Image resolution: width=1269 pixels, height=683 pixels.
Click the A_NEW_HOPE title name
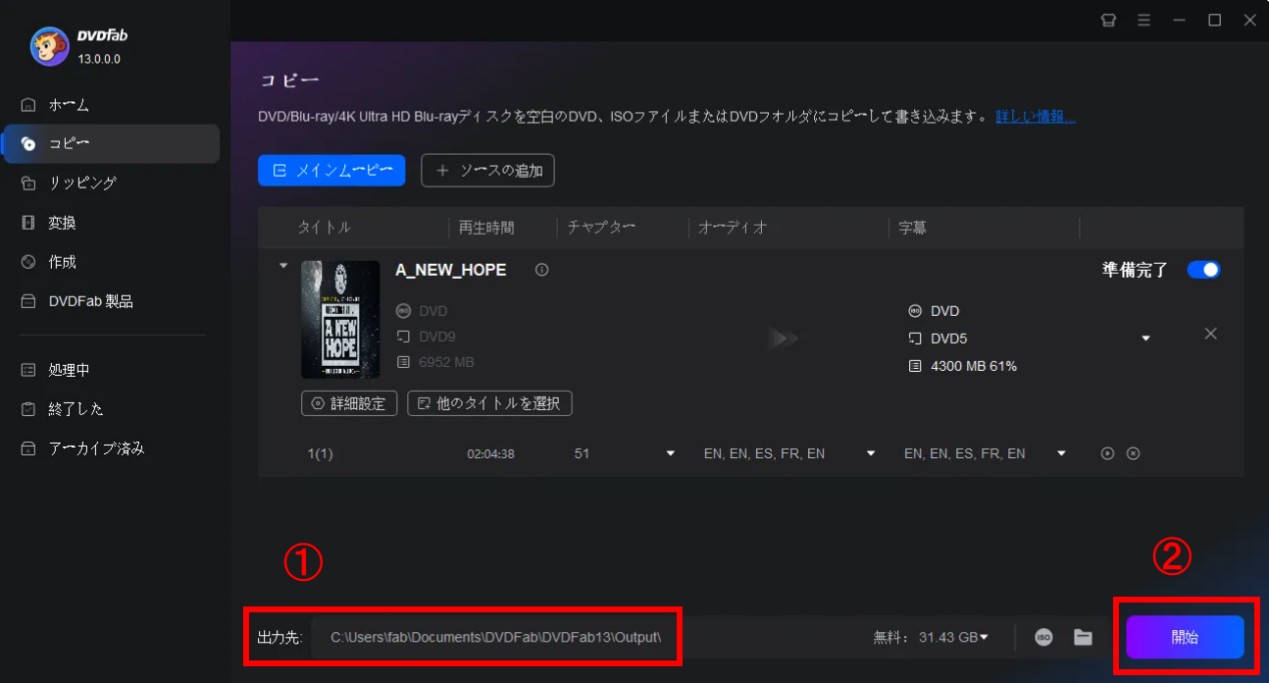[451, 270]
